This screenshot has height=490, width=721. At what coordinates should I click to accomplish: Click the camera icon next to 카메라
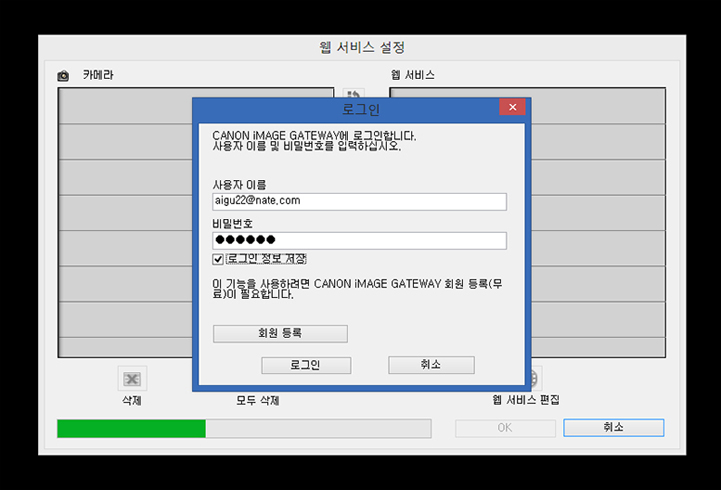pyautogui.click(x=63, y=76)
